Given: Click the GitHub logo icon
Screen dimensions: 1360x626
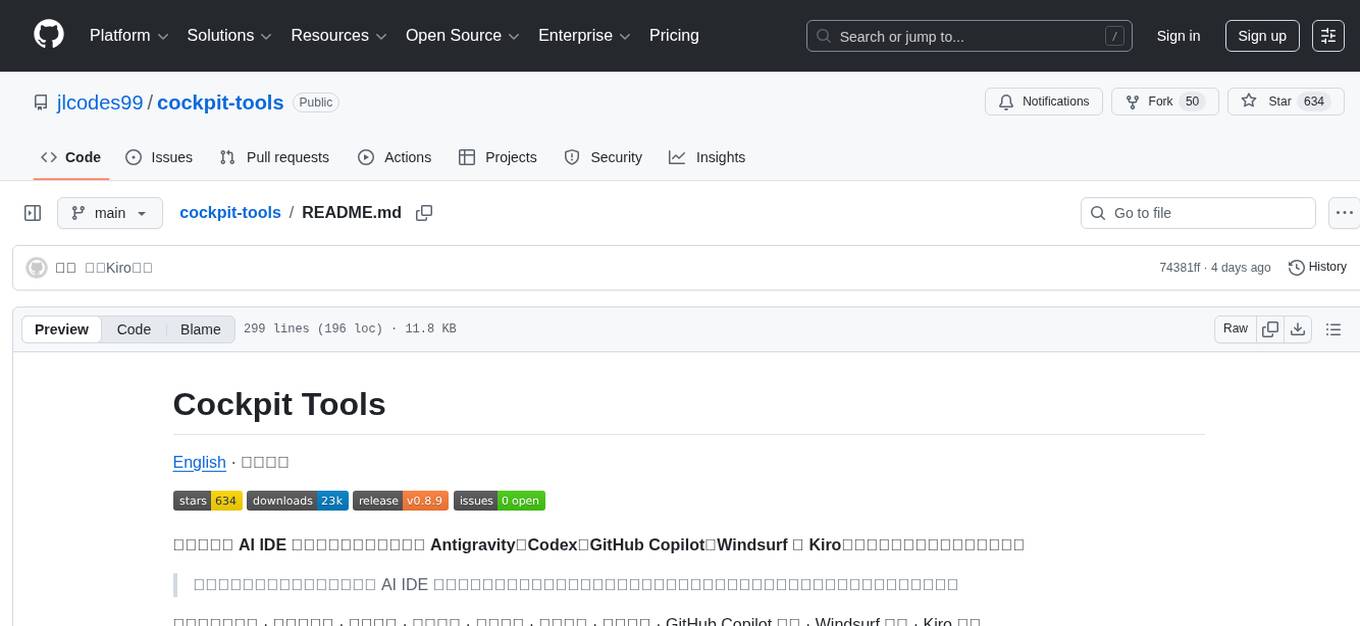Looking at the screenshot, I should [x=49, y=35].
